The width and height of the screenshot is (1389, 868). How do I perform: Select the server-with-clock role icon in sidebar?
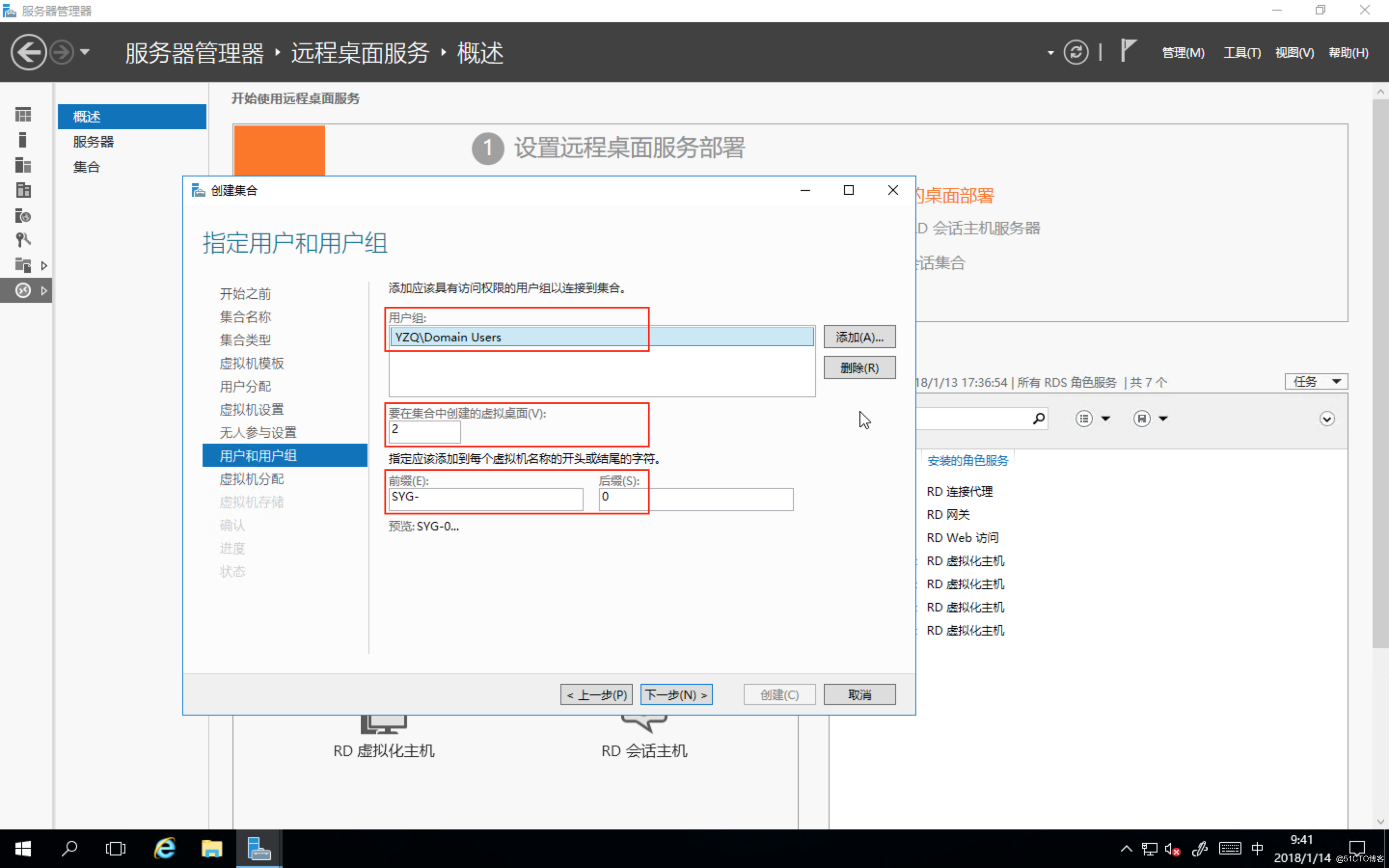point(23,215)
